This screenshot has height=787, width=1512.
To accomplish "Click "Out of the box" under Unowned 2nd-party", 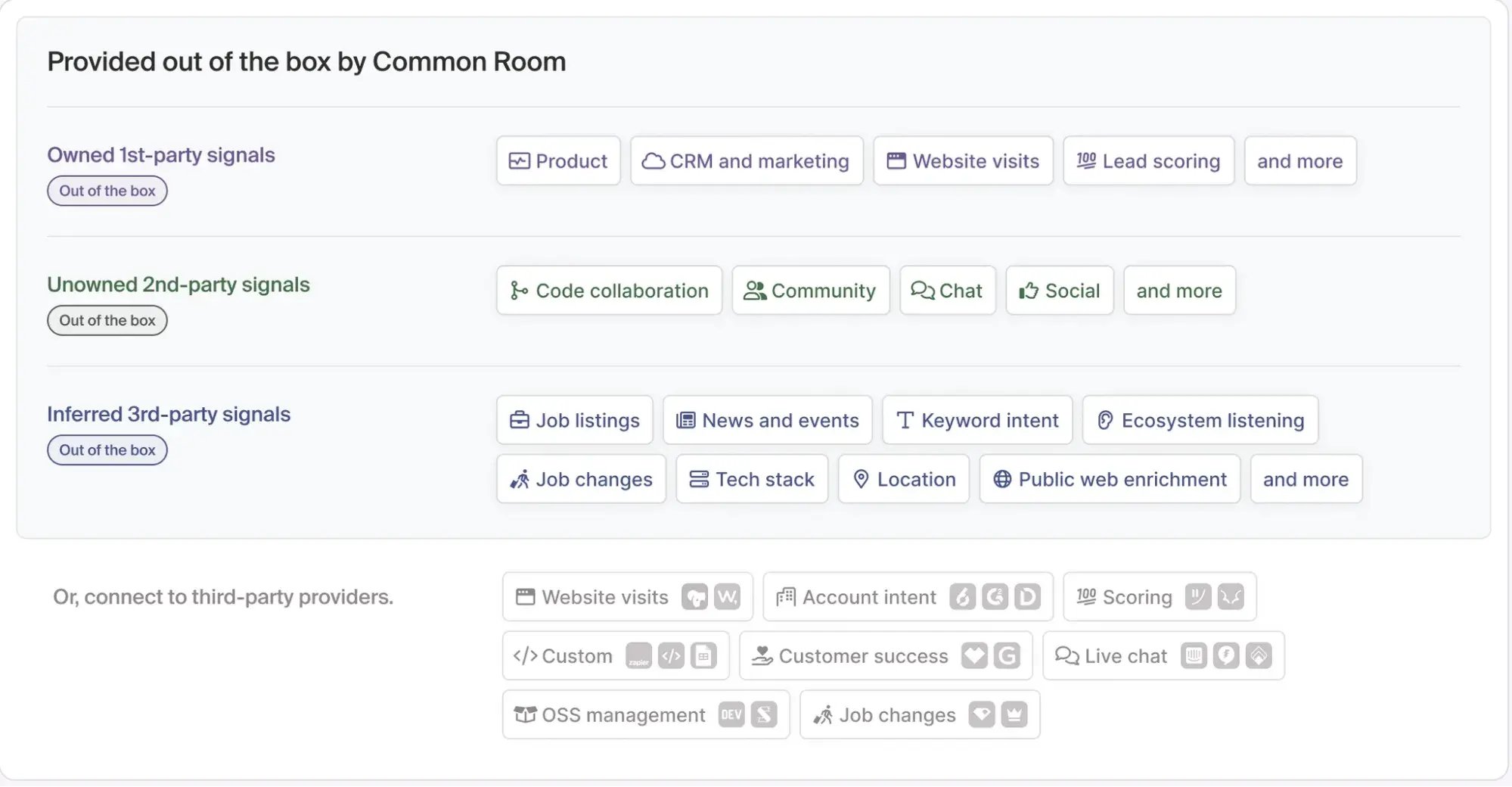I will tap(107, 321).
